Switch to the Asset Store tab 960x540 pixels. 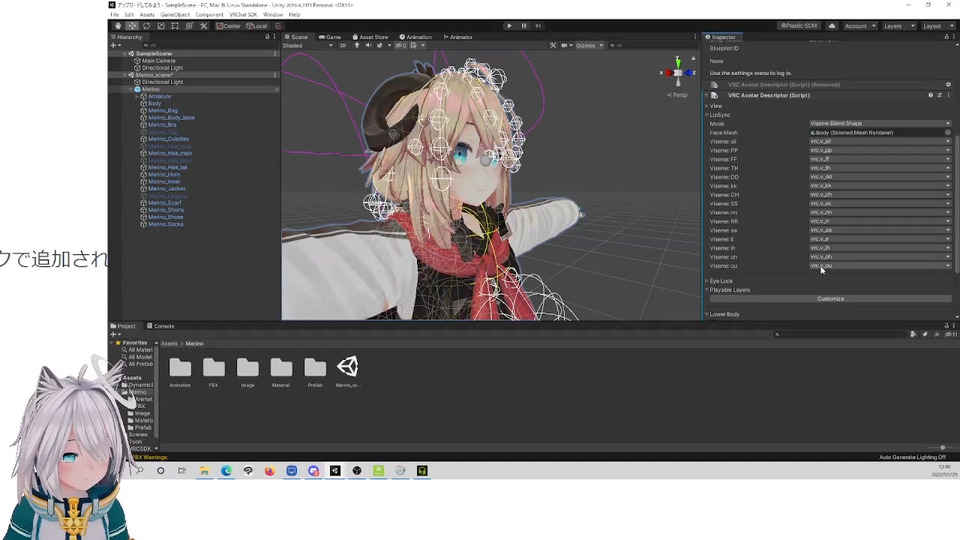tap(370, 37)
